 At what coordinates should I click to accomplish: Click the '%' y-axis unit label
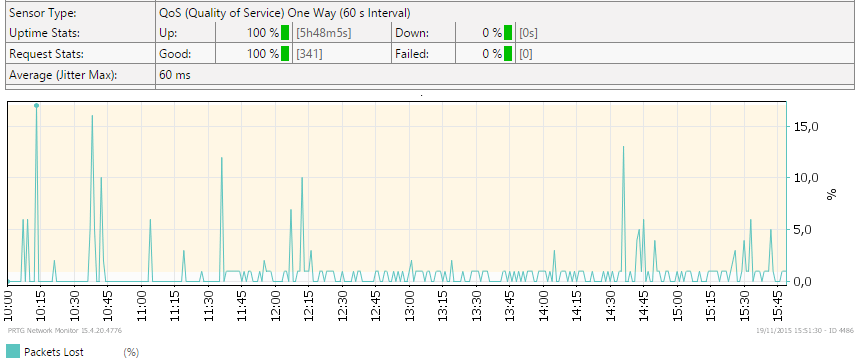coord(832,194)
